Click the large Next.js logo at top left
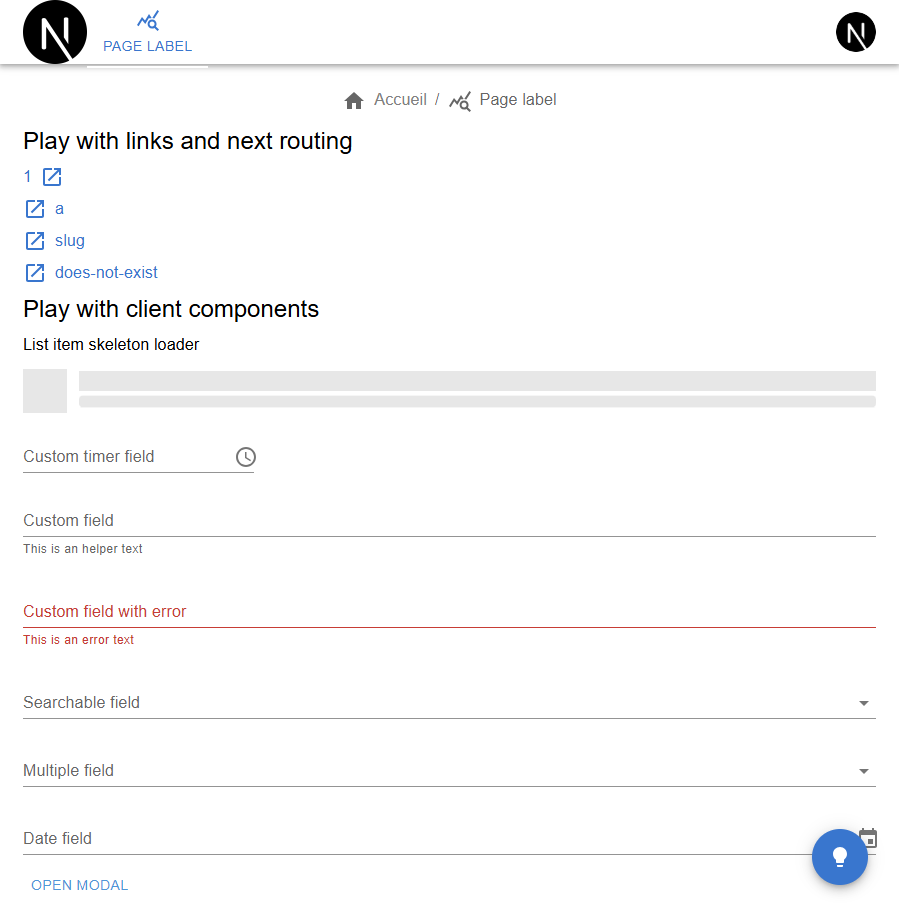Screen dimensions: 899x916 [55, 33]
